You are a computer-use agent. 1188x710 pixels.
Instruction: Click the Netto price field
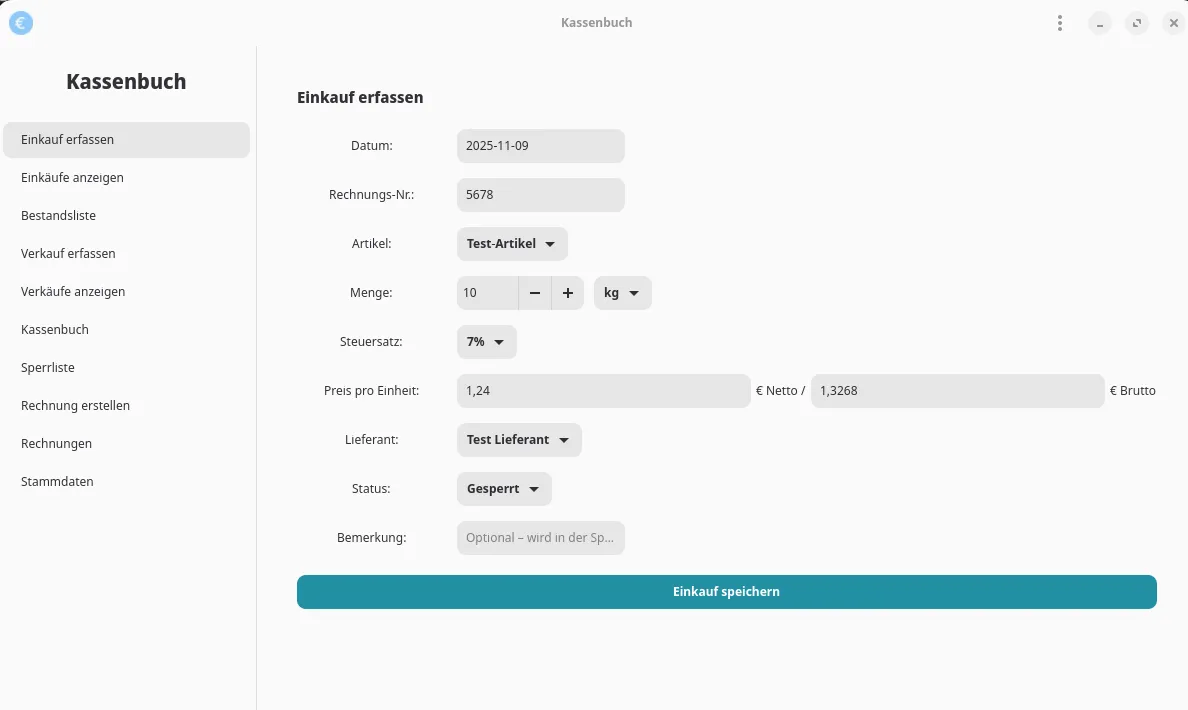coord(603,391)
